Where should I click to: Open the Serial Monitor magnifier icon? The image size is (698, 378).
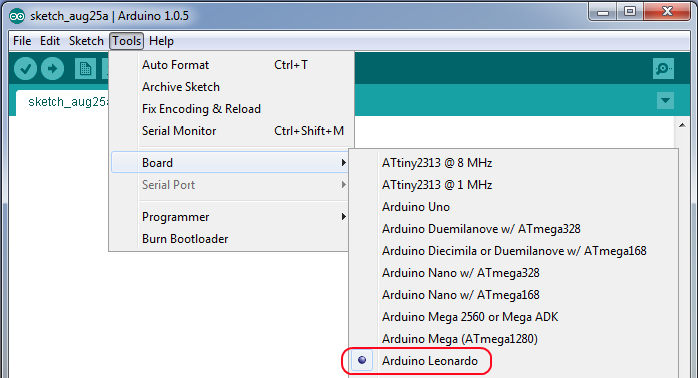pyautogui.click(x=663, y=69)
